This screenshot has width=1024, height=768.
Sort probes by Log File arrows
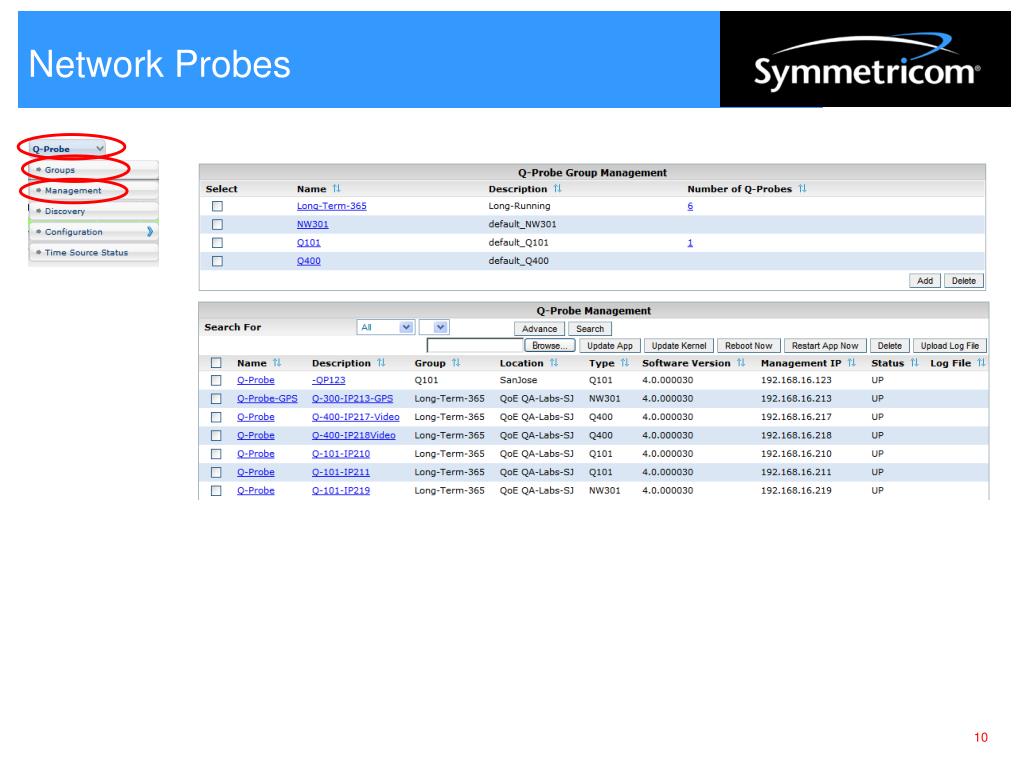tap(981, 363)
